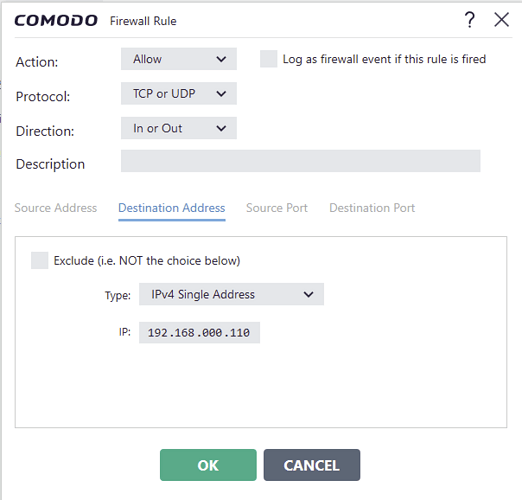Click the CANCEL button

pos(312,465)
